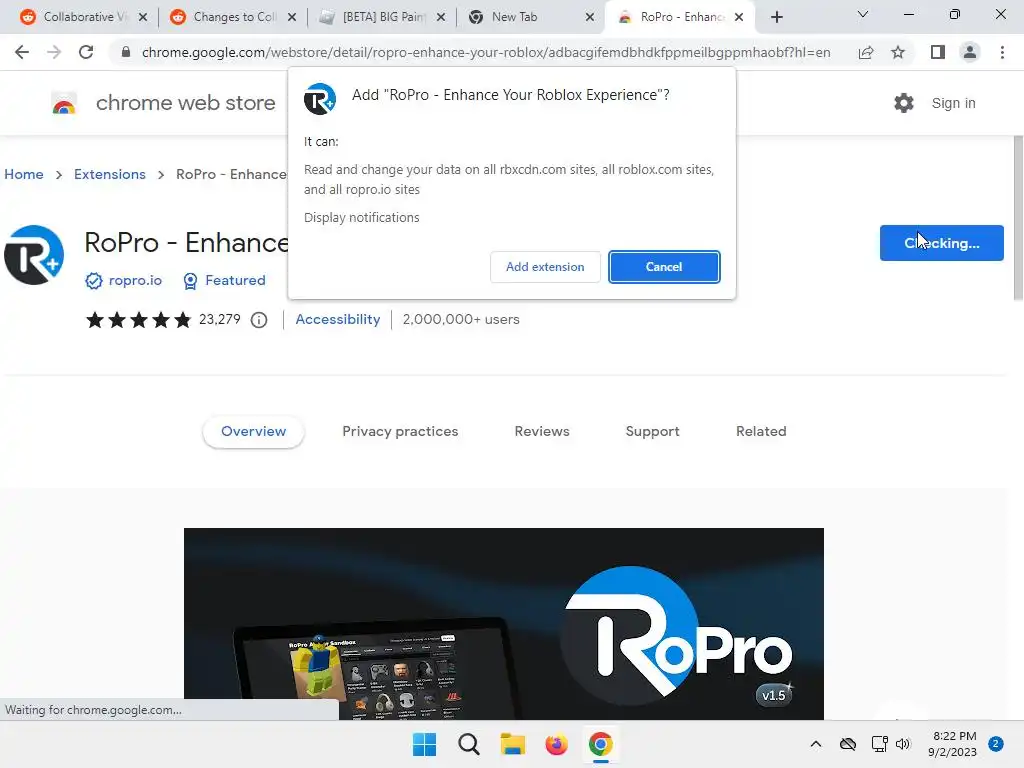The height and width of the screenshot is (768, 1024).
Task: Close the Collaborative tab
Action: [143, 17]
